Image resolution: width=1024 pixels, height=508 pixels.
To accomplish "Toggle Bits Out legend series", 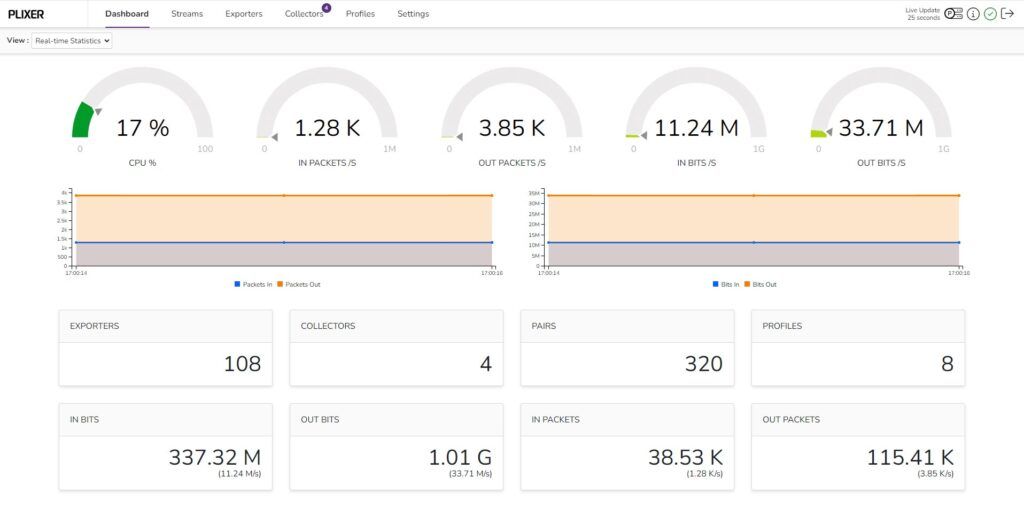I will tap(761, 284).
